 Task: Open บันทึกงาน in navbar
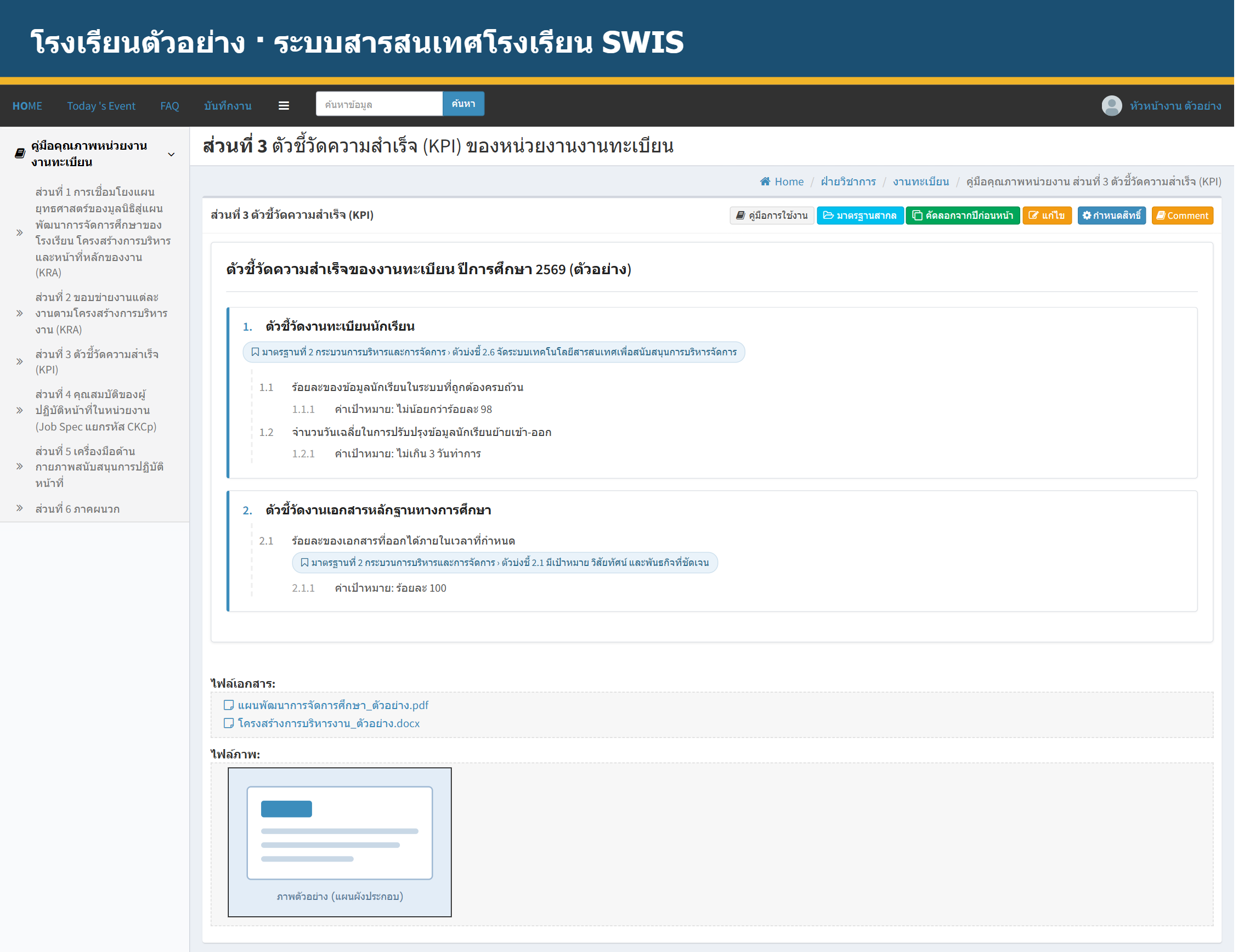(227, 106)
